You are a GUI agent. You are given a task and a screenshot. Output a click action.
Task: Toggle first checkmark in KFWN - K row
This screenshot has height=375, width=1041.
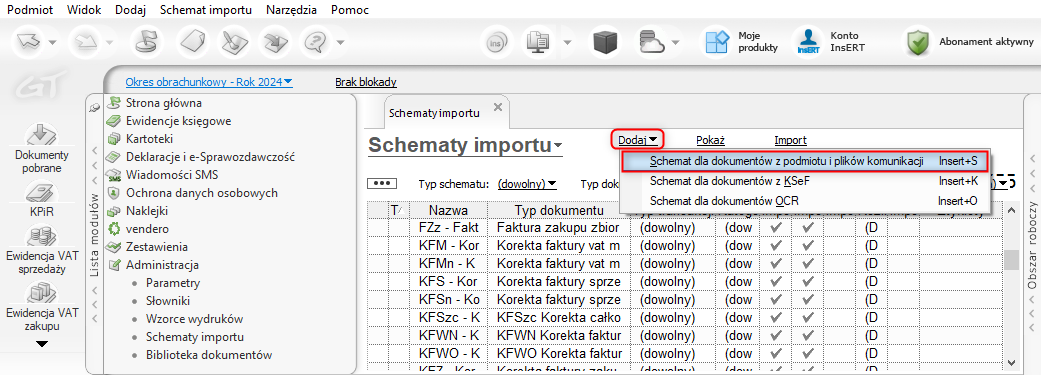[x=775, y=335]
